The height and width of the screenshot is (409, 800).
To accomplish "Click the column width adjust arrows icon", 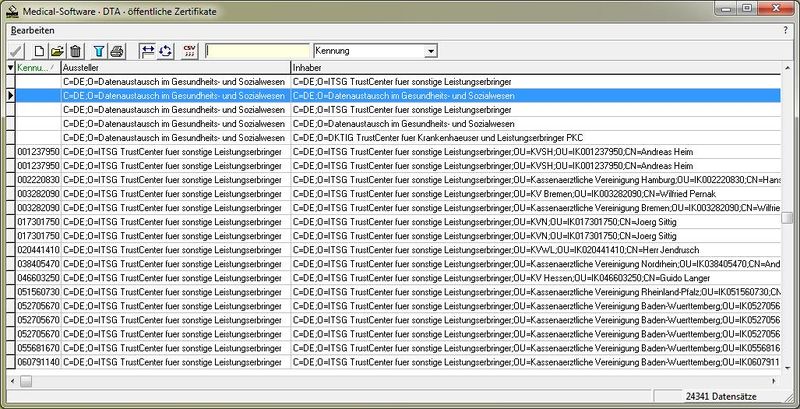I will coord(147,51).
